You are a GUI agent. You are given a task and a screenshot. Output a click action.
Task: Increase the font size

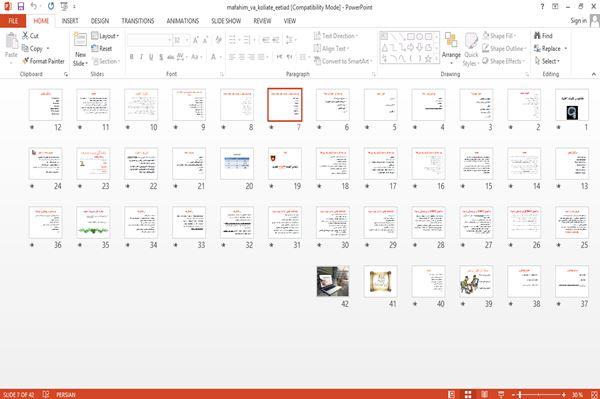point(196,40)
